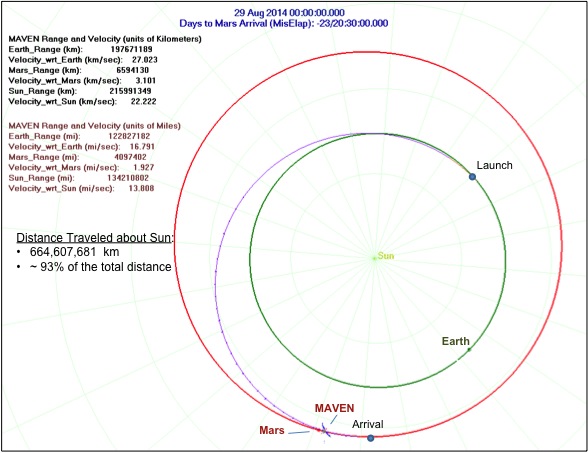Screen dimensions: 588x453
Task: Click the Earth orbit label
Action: coord(456,341)
